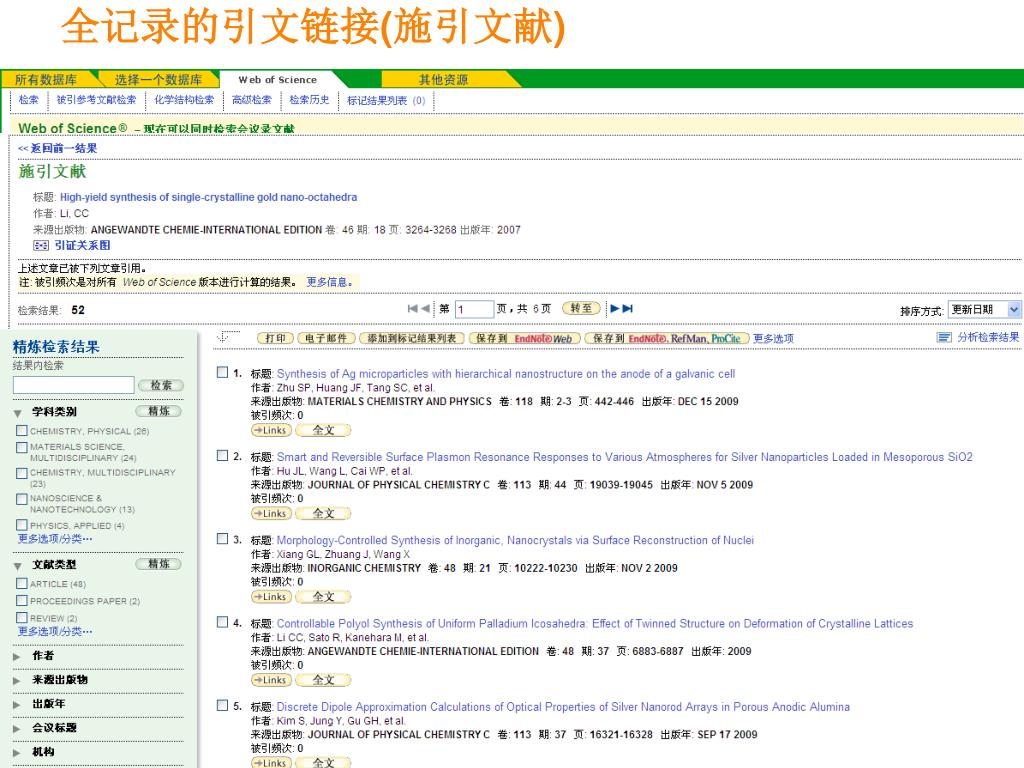This screenshot has height=768, width=1024.
Task: Click the page number input field
Action: 474,310
